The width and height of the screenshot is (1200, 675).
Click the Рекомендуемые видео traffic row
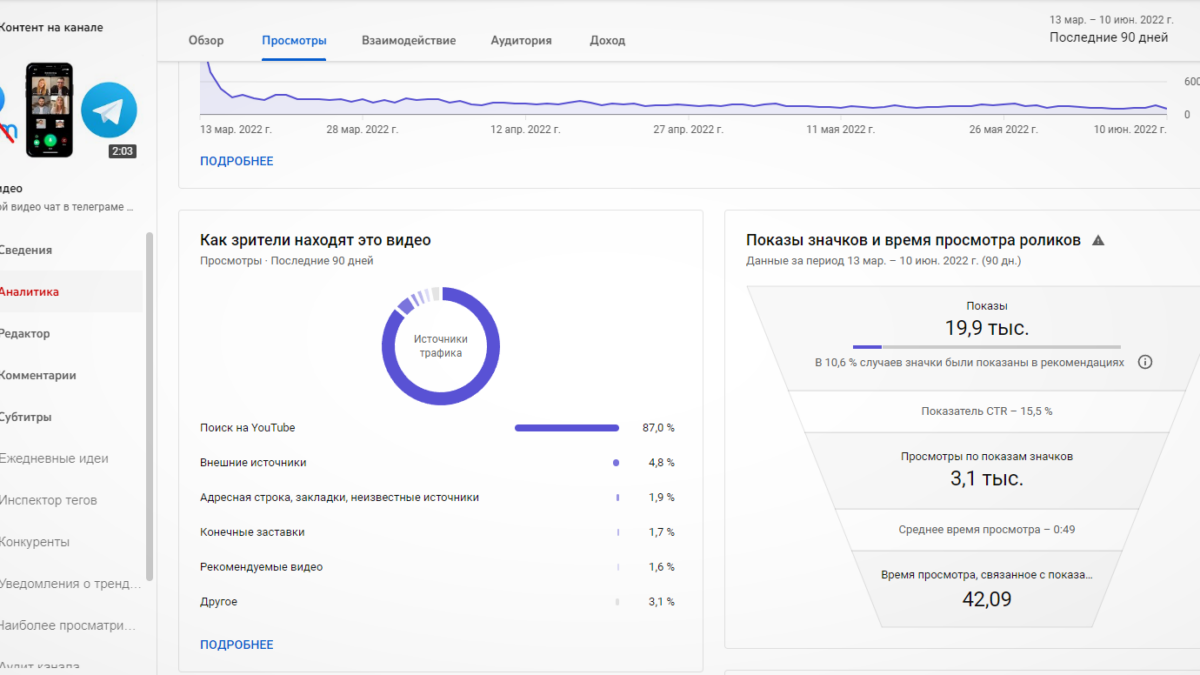click(437, 567)
